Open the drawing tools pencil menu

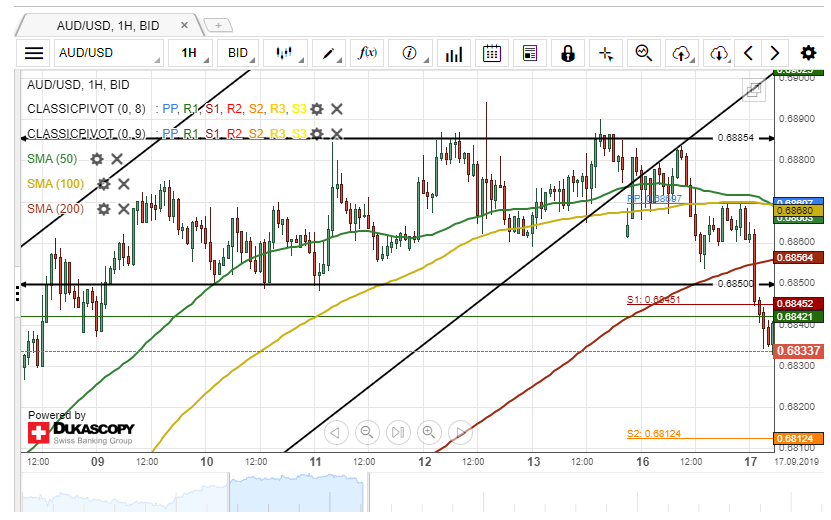[328, 53]
